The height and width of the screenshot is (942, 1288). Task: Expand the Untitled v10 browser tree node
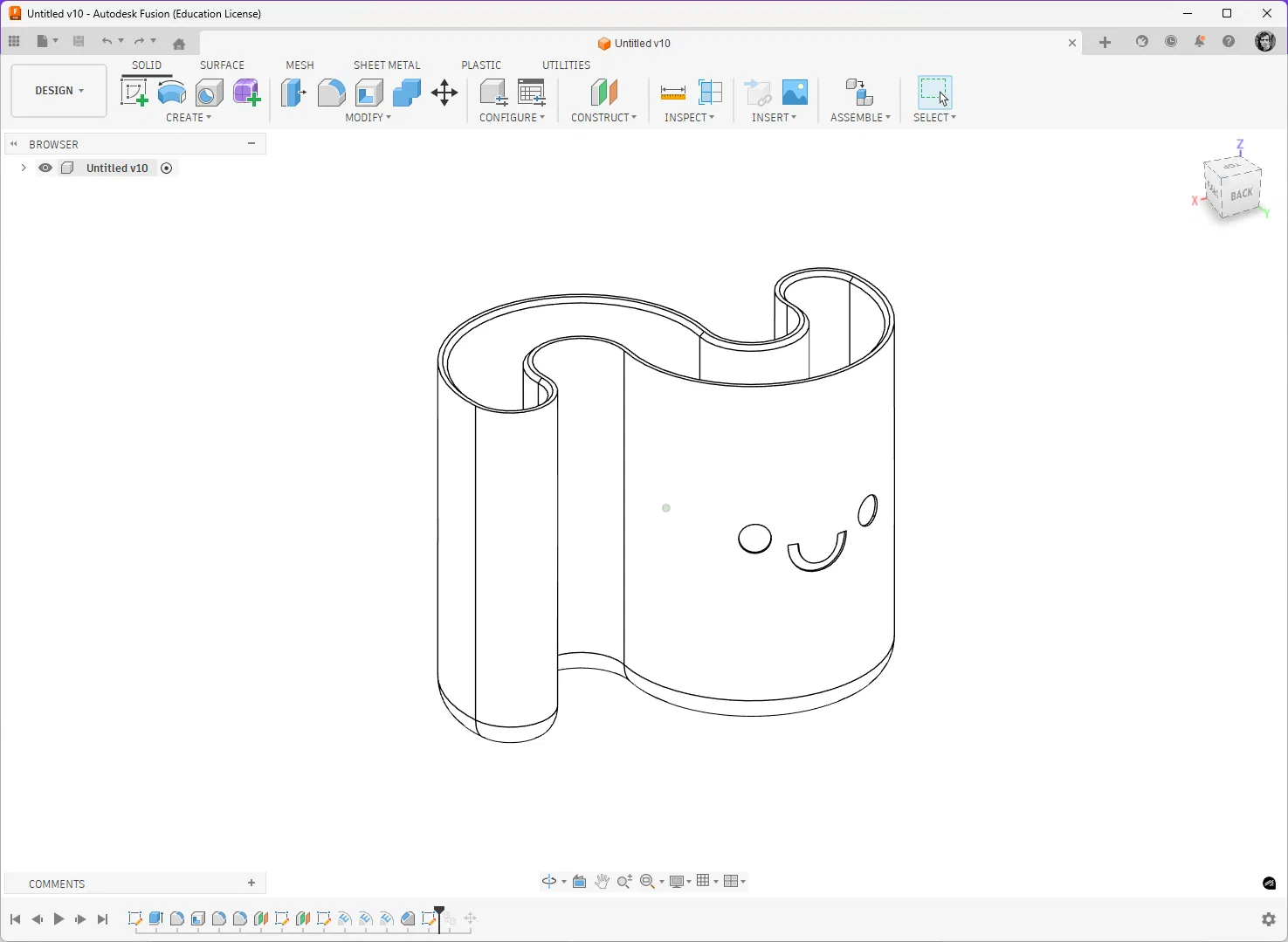click(x=24, y=168)
